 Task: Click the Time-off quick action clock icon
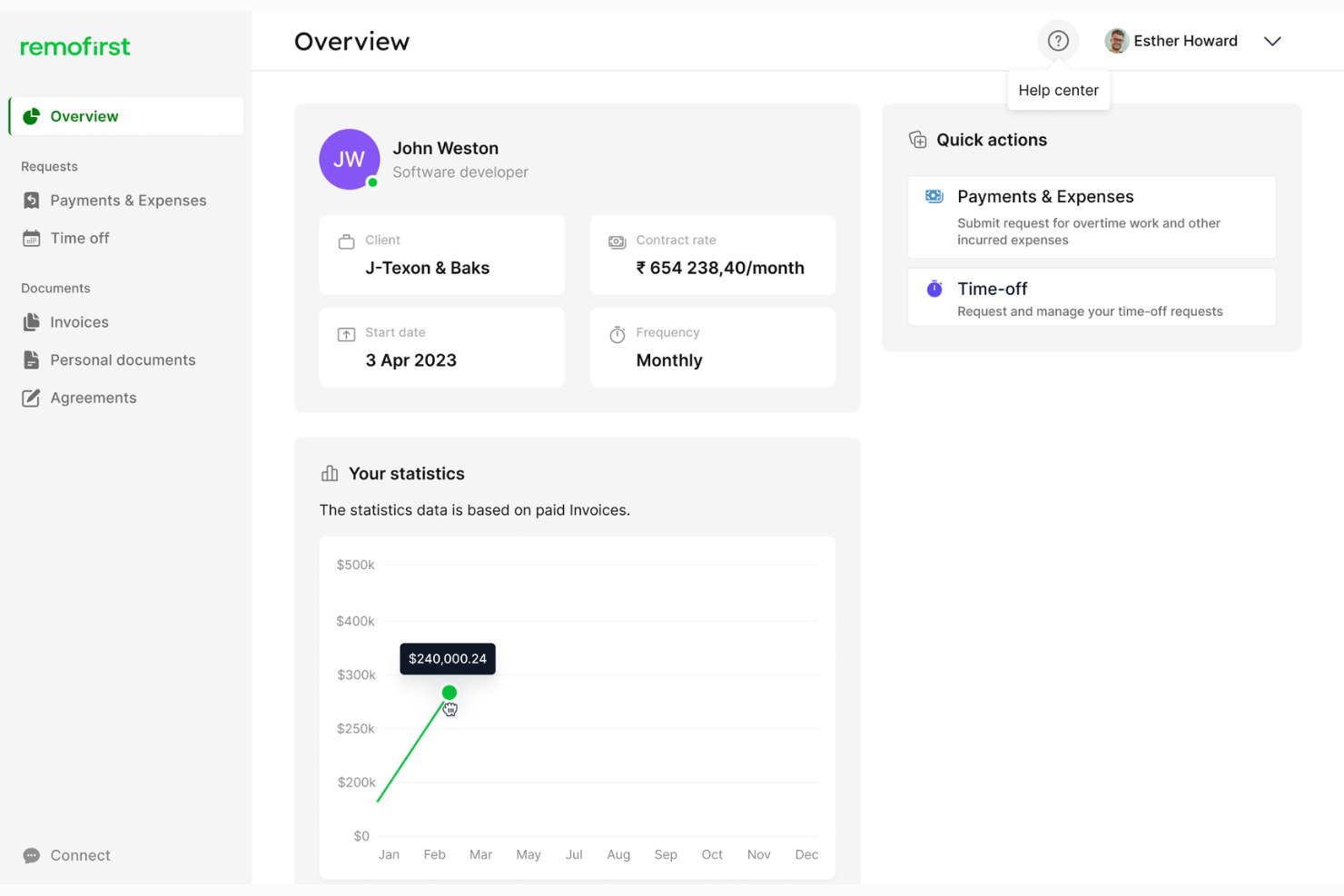click(934, 289)
